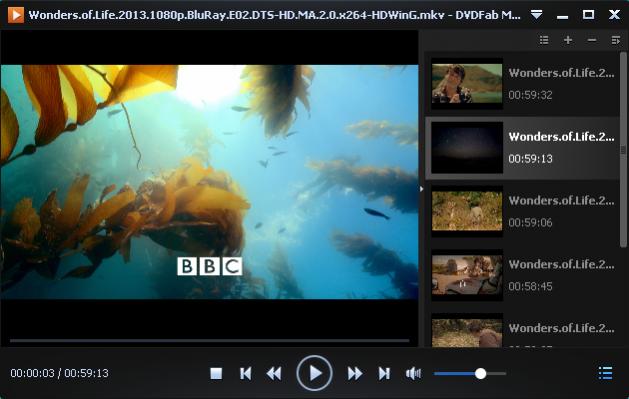The width and height of the screenshot is (629, 399).
Task: Click the playlist vertical scrollbar
Action: pyautogui.click(x=623, y=150)
